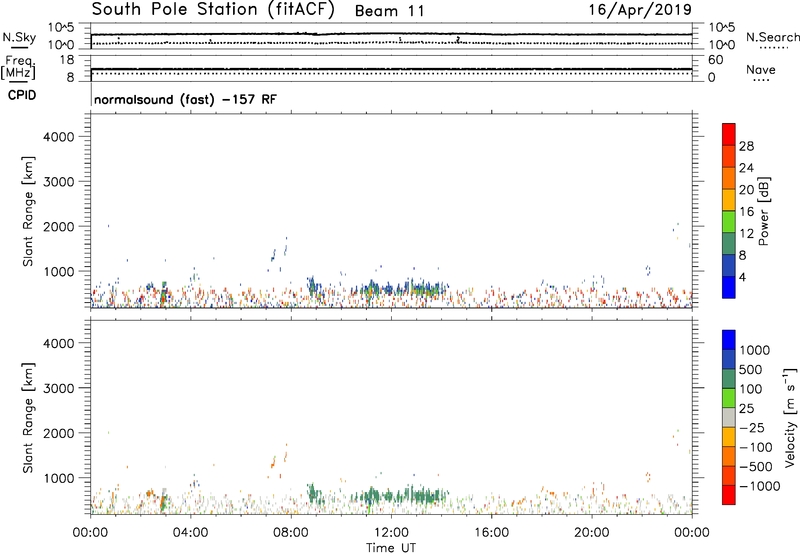800x554 pixels.
Task: Click the date 16/Apr/2019
Action: click(x=640, y=10)
